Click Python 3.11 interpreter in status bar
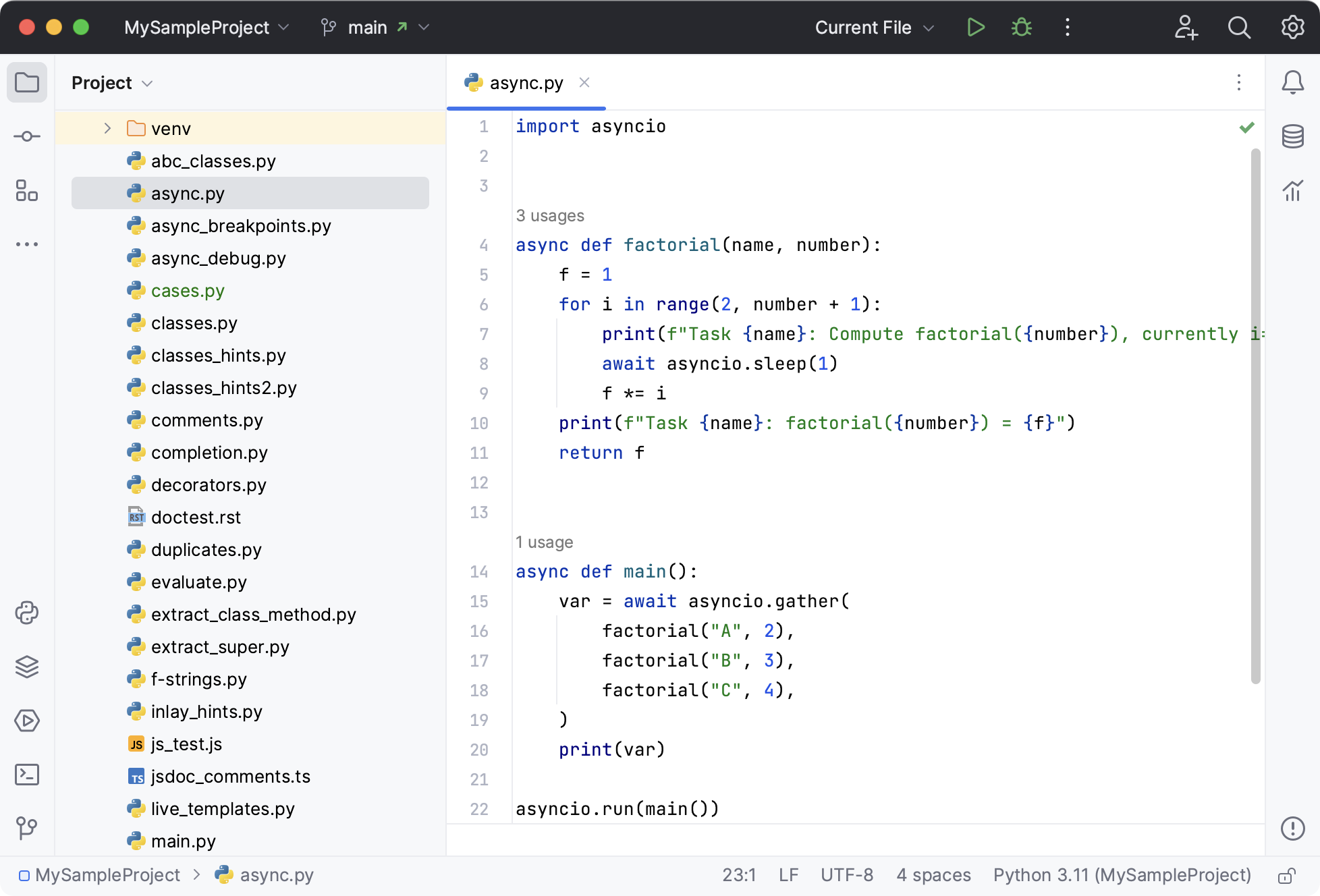This screenshot has width=1320, height=896. [x=1121, y=874]
